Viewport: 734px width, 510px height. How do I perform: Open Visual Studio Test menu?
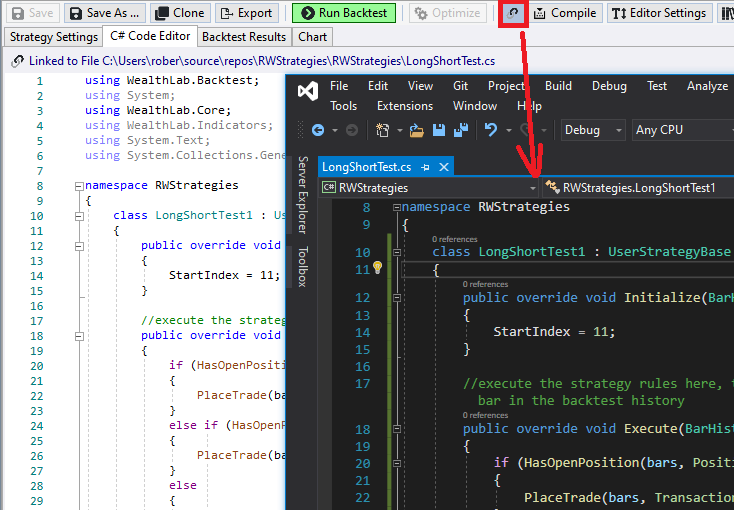pyautogui.click(x=657, y=86)
